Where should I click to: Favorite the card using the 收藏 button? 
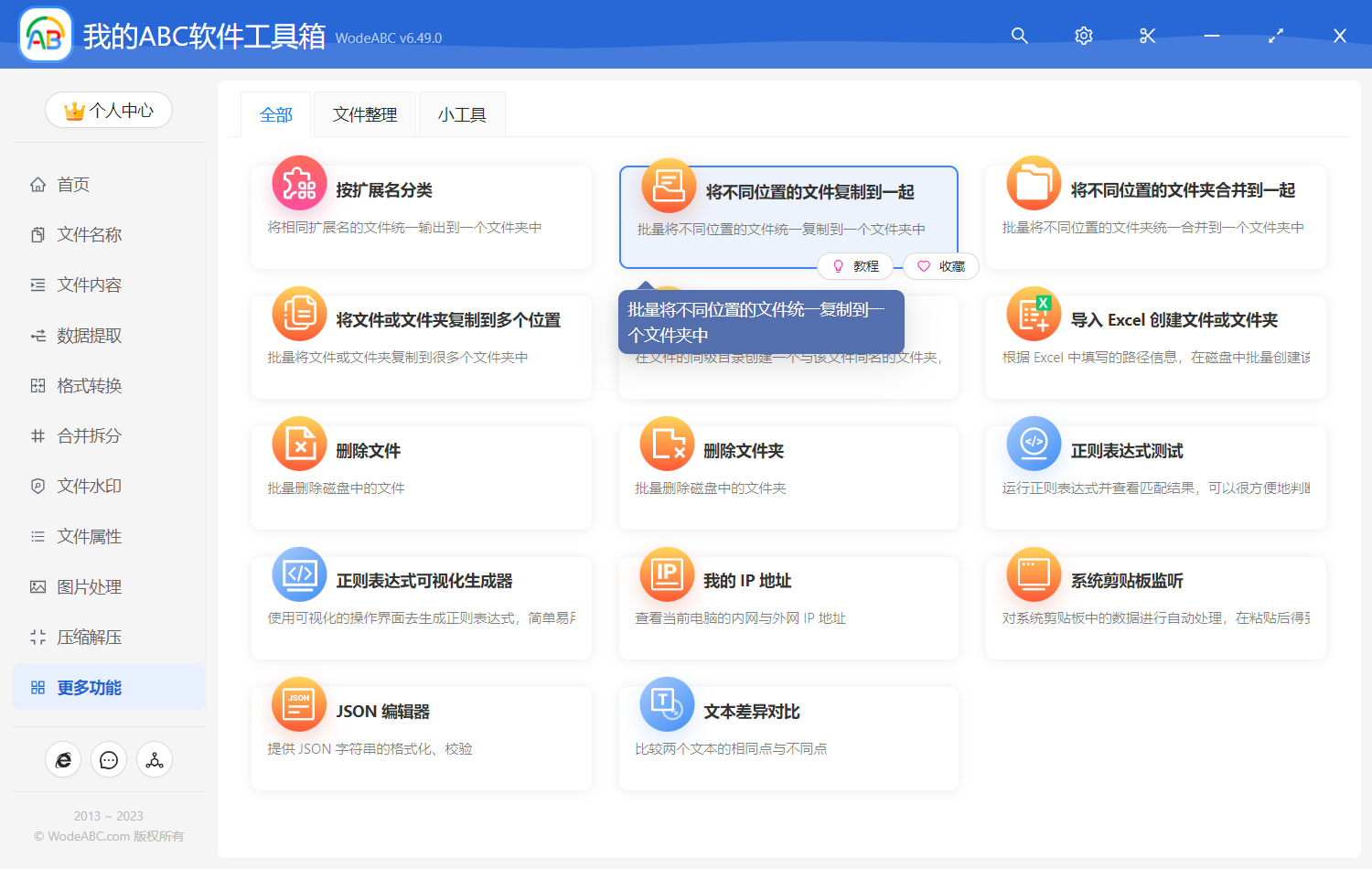click(941, 266)
